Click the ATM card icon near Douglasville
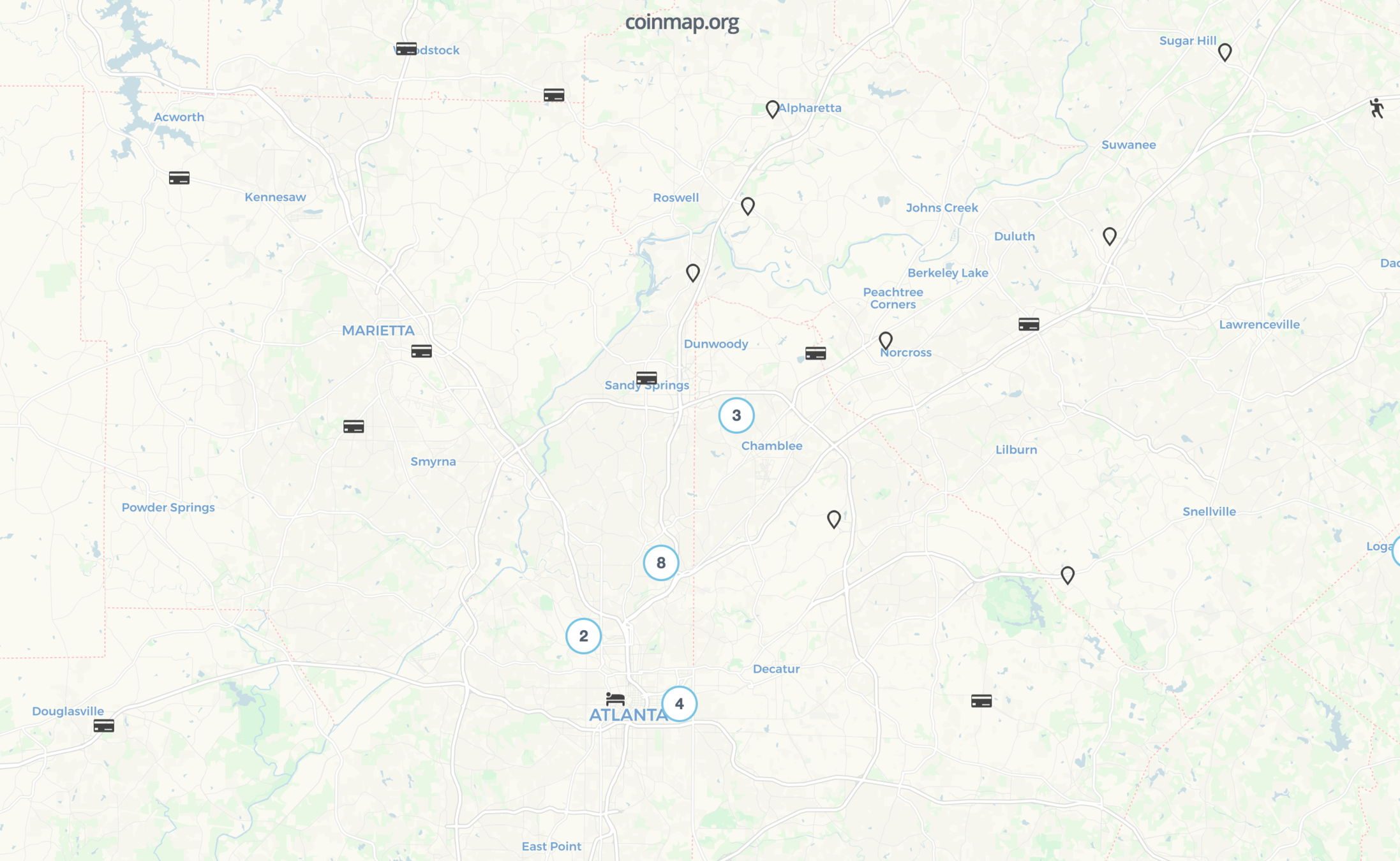This screenshot has height=861, width=1400. 103,726
